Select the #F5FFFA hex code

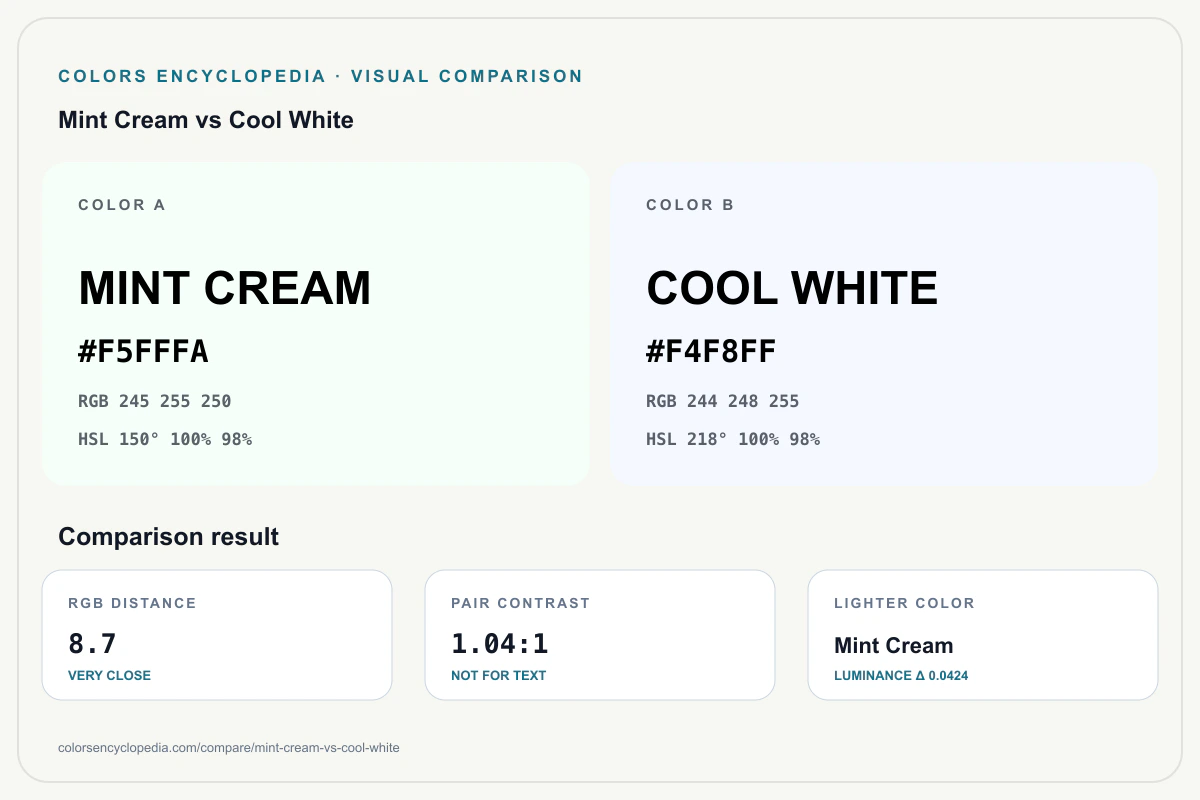tap(143, 352)
